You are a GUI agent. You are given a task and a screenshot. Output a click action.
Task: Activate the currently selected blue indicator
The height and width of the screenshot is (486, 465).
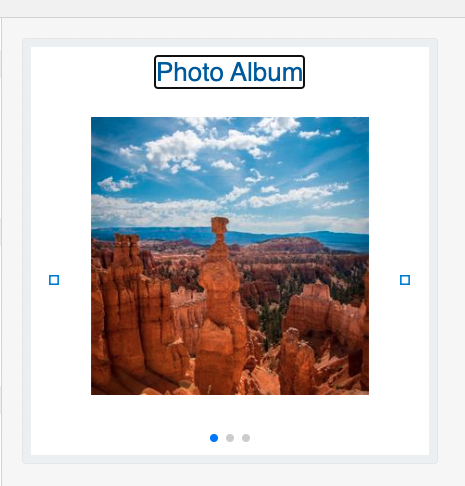214,438
